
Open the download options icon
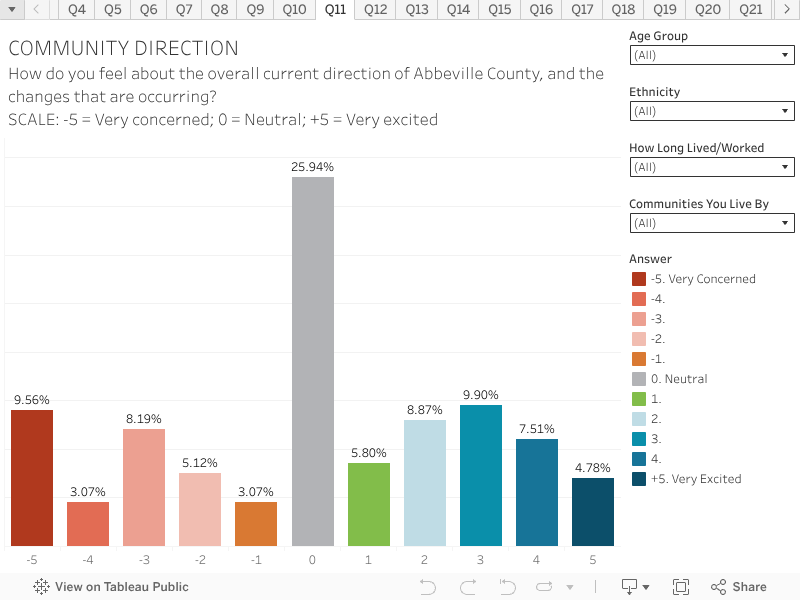635,587
